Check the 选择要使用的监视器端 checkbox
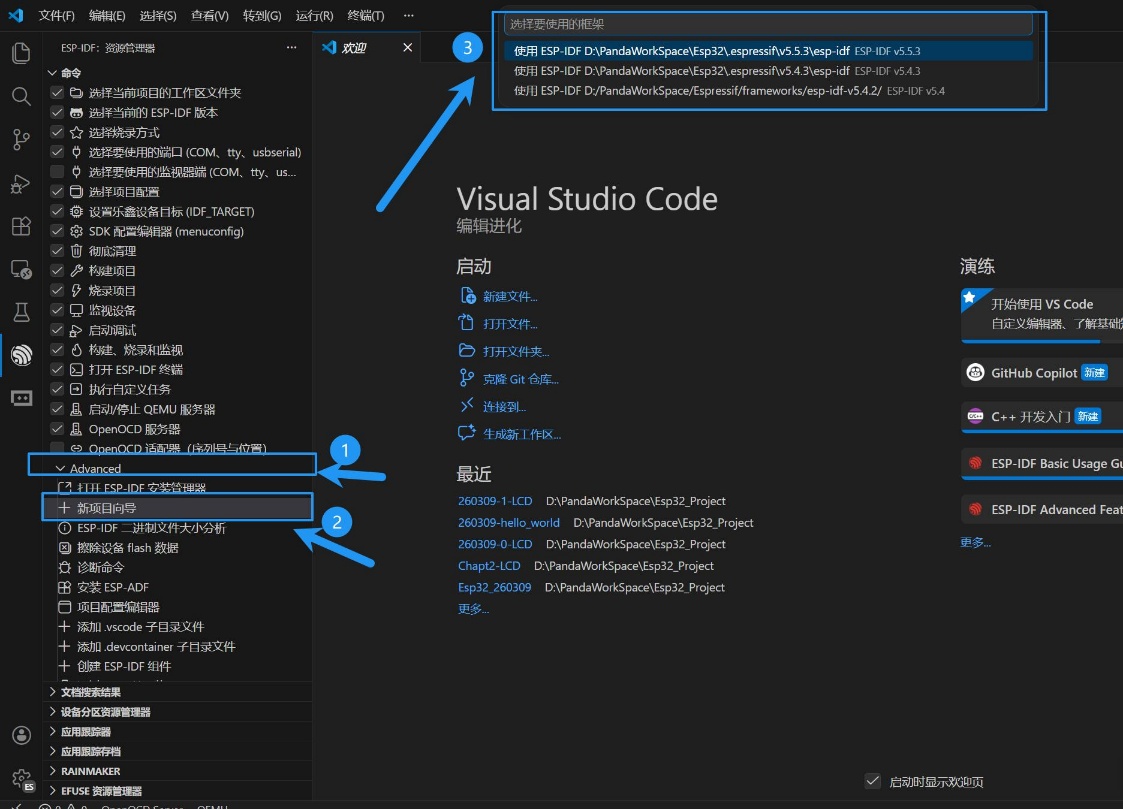 click(x=57, y=172)
